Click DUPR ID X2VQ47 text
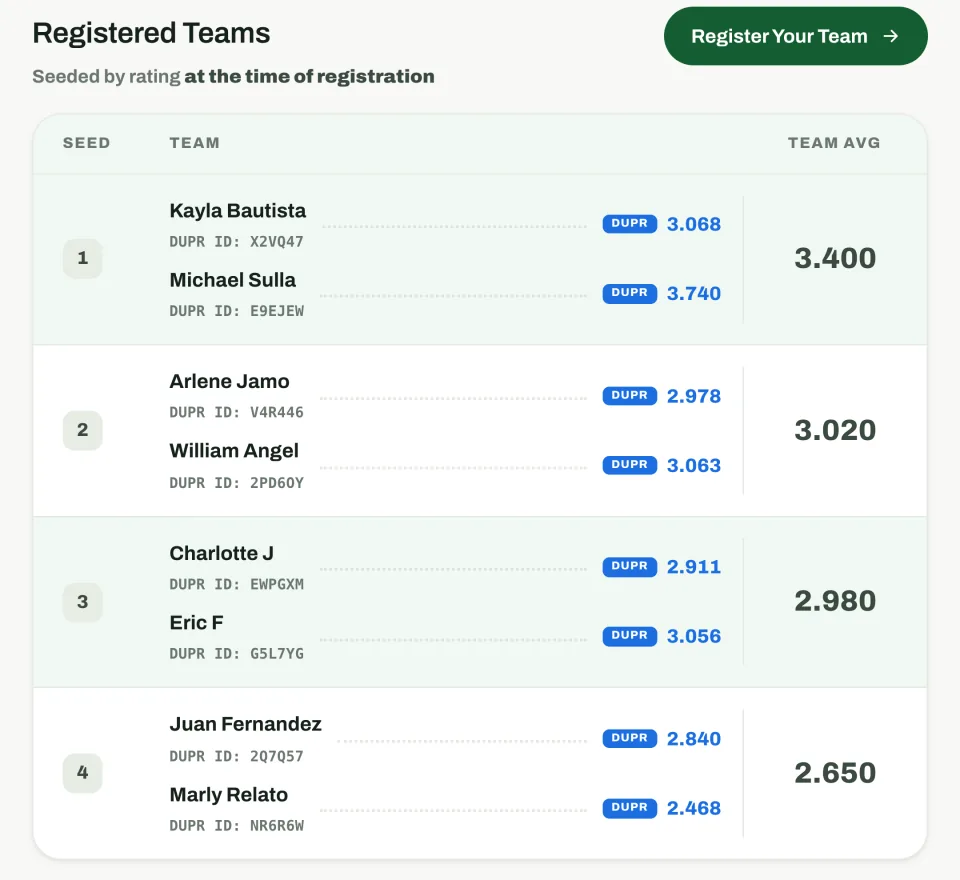The image size is (960, 880). click(236, 241)
